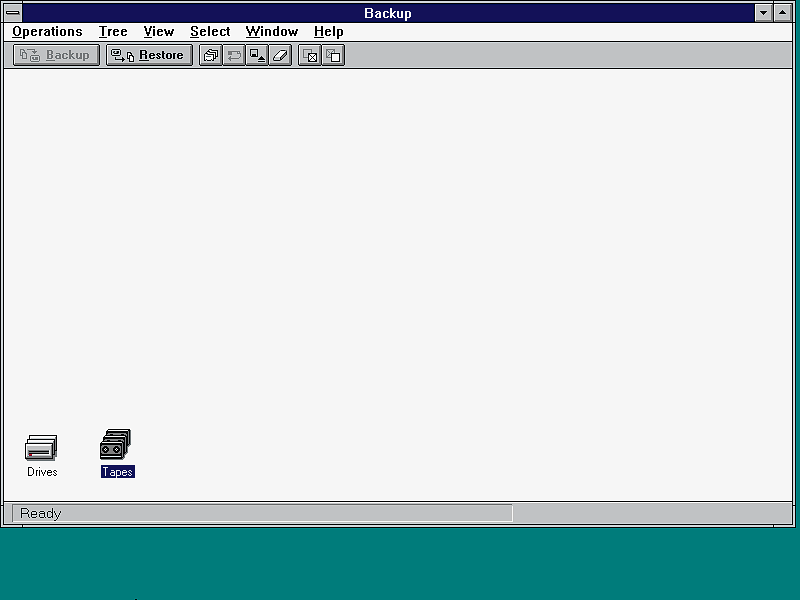Open the Help menu
This screenshot has height=600, width=800.
click(328, 31)
